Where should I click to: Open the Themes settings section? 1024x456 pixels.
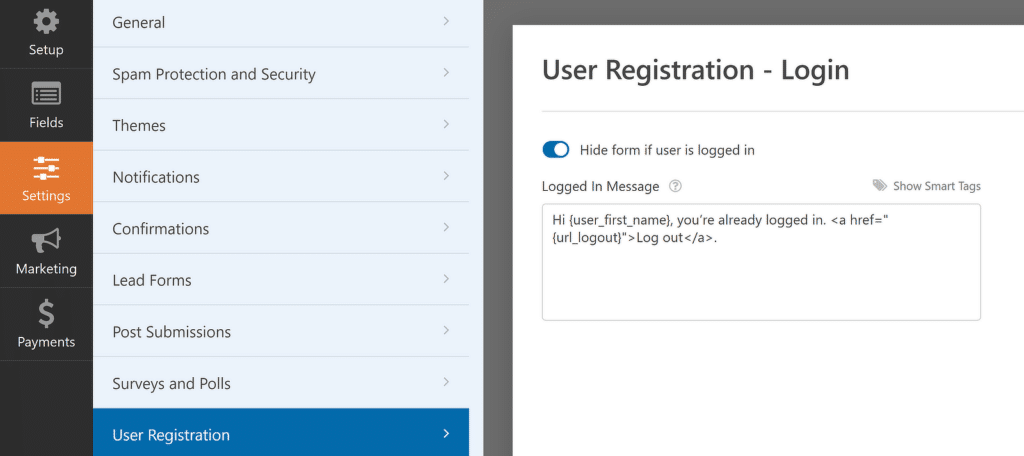coord(281,125)
